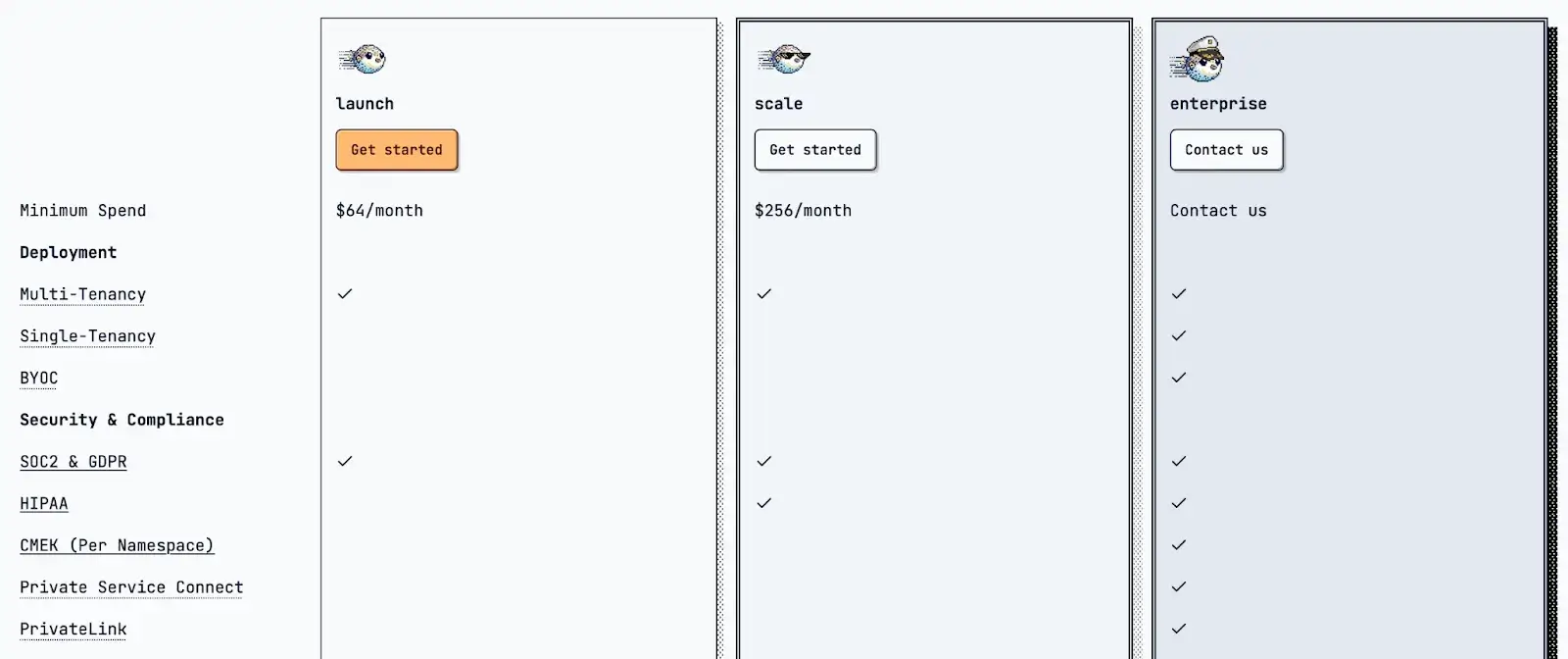Click the BYOC feature link
Screen dimensions: 1568x659
coord(39,379)
